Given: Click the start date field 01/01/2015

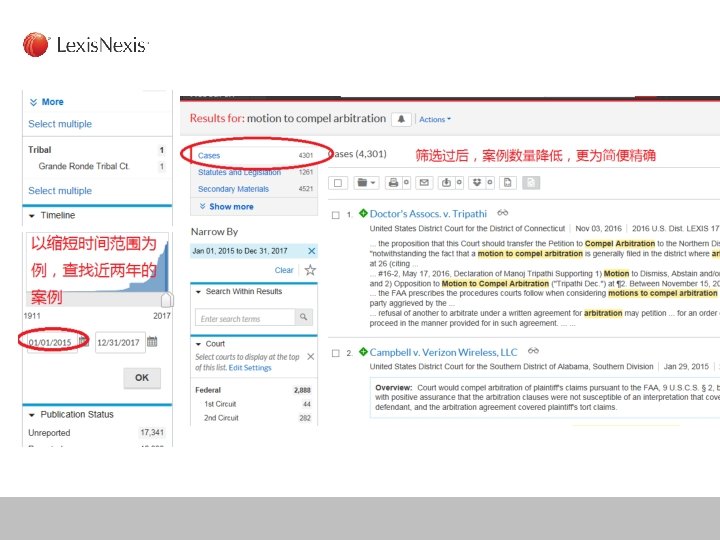Looking at the screenshot, I should [52, 342].
